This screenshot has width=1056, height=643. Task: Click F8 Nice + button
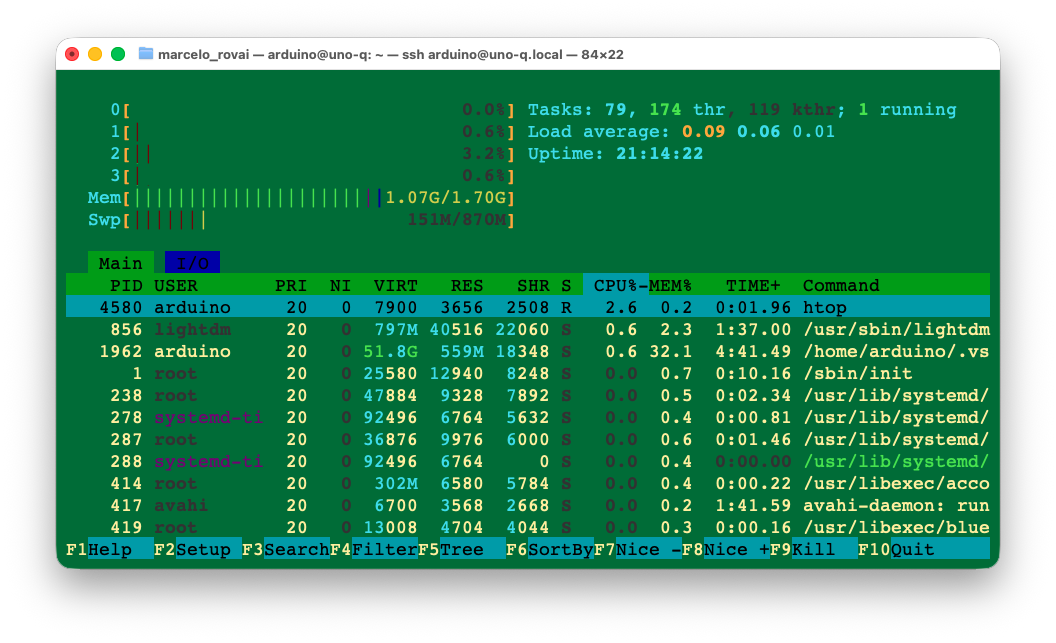pos(725,549)
